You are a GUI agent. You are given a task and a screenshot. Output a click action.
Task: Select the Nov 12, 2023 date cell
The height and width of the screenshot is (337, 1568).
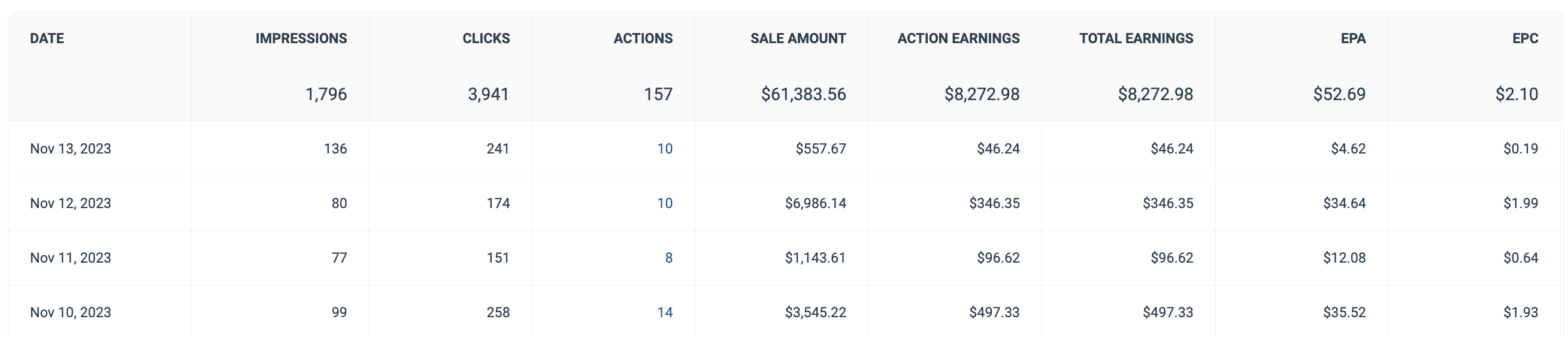71,203
